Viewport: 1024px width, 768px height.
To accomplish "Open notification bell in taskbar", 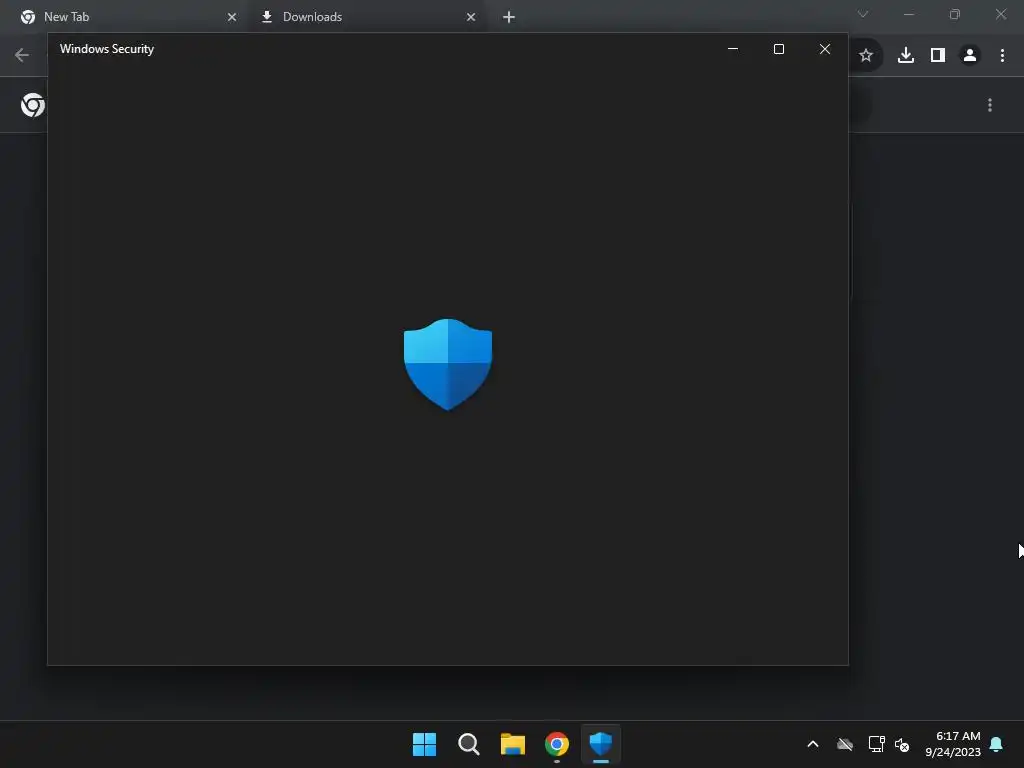I will coord(997,744).
